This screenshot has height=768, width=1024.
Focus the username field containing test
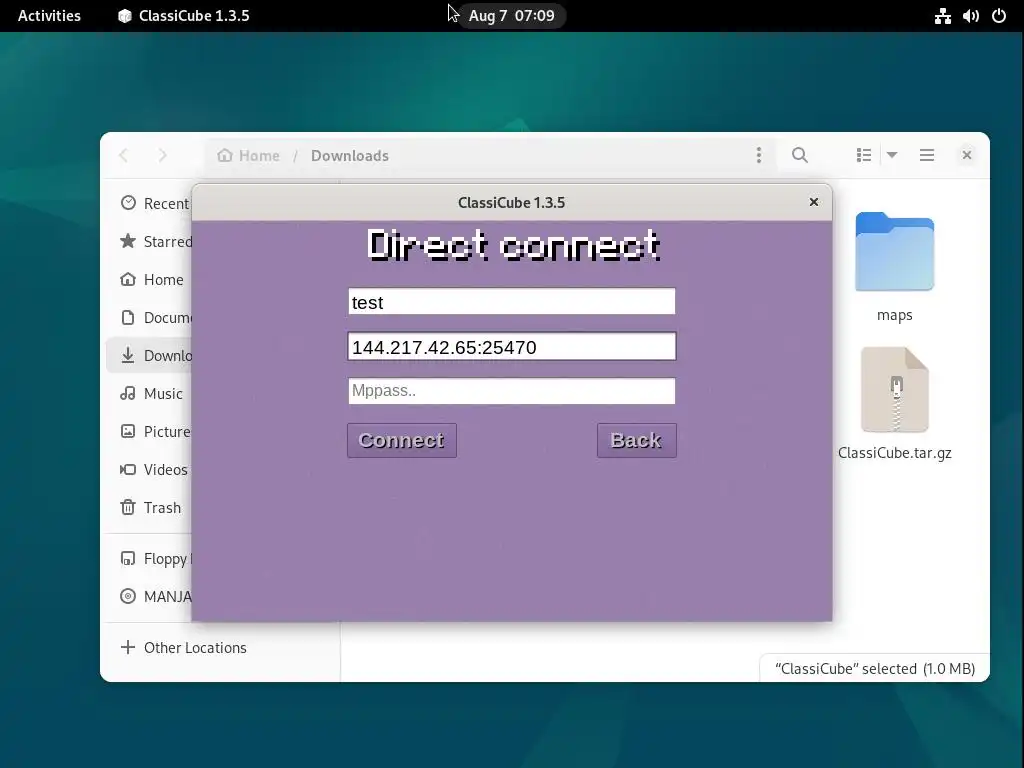(511, 302)
